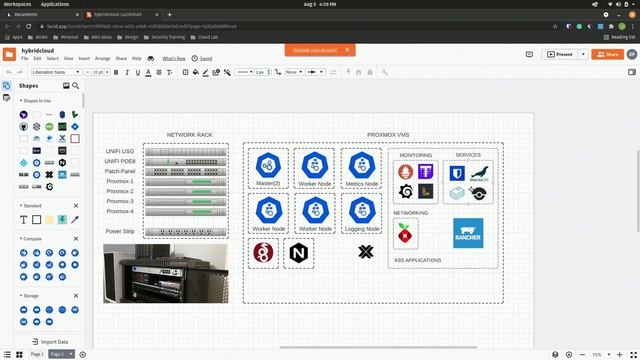Screen dimensions: 640x360
Task: Click the font size field
Action: tap(98, 72)
